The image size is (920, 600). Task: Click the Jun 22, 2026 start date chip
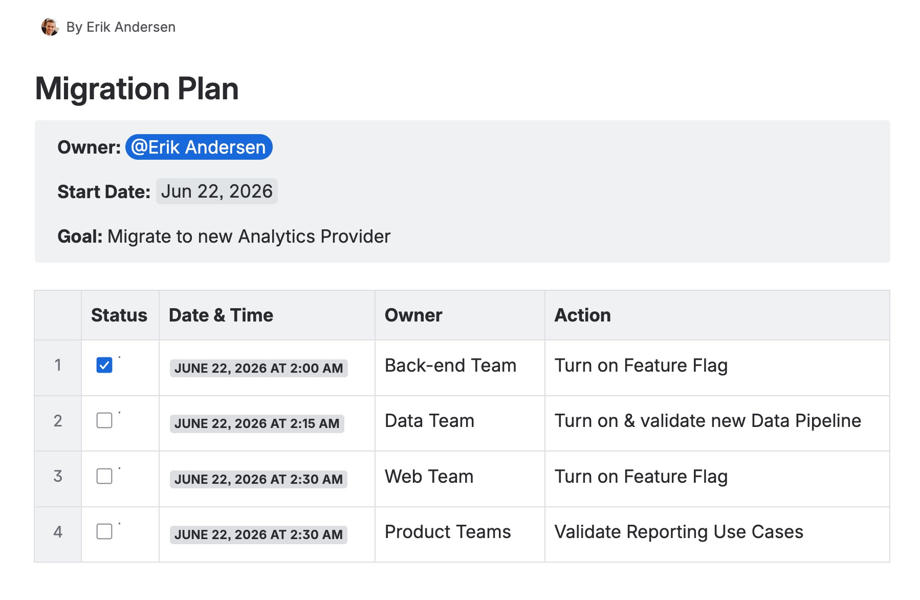[217, 192]
